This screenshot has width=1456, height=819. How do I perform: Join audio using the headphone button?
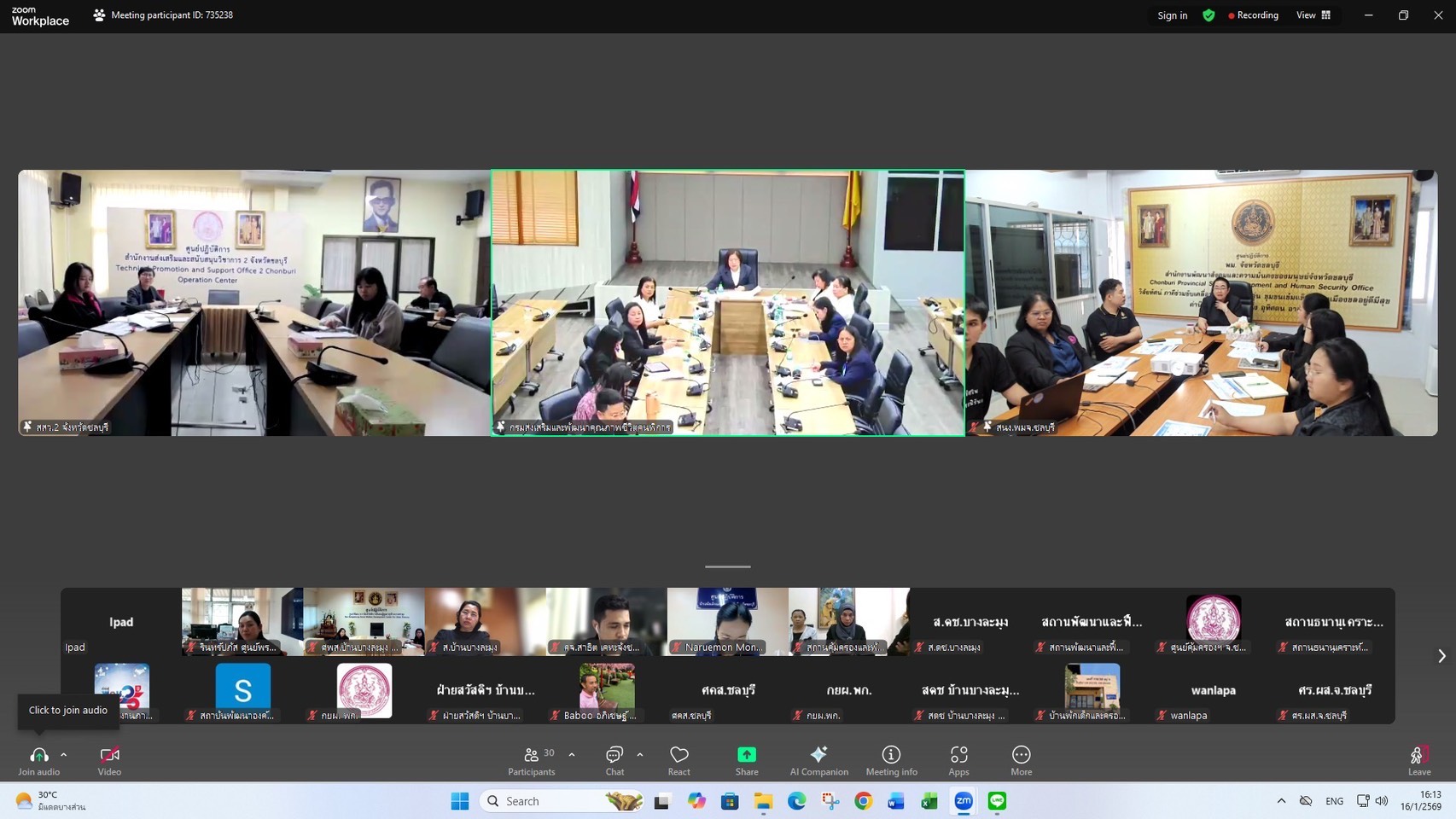[x=38, y=760]
